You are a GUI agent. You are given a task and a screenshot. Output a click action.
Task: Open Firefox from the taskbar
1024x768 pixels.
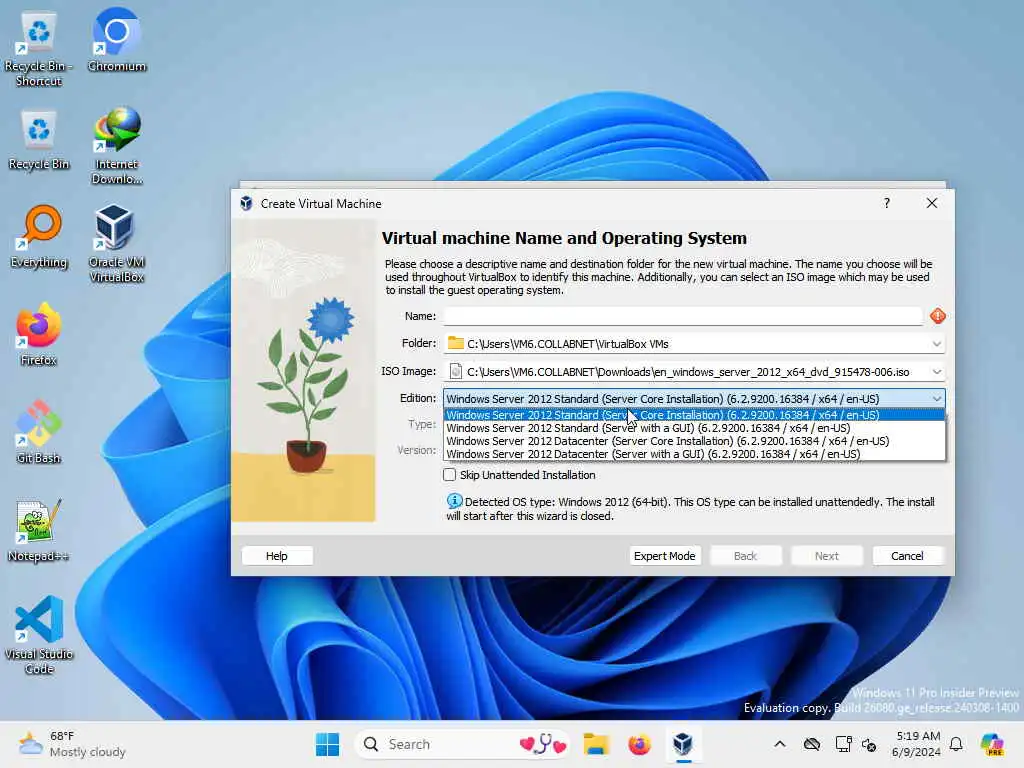click(x=639, y=744)
